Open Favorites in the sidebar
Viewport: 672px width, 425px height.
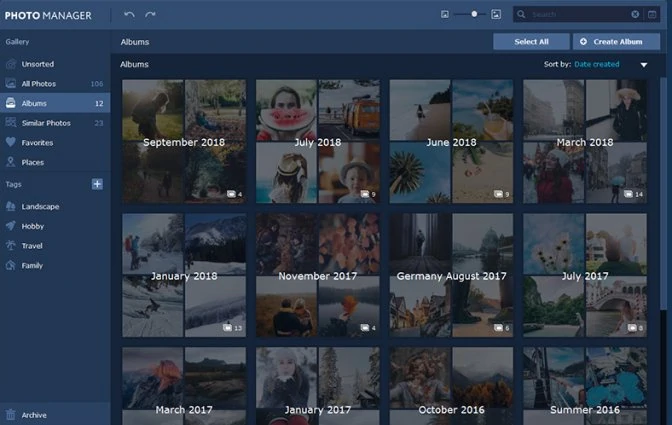click(55, 143)
